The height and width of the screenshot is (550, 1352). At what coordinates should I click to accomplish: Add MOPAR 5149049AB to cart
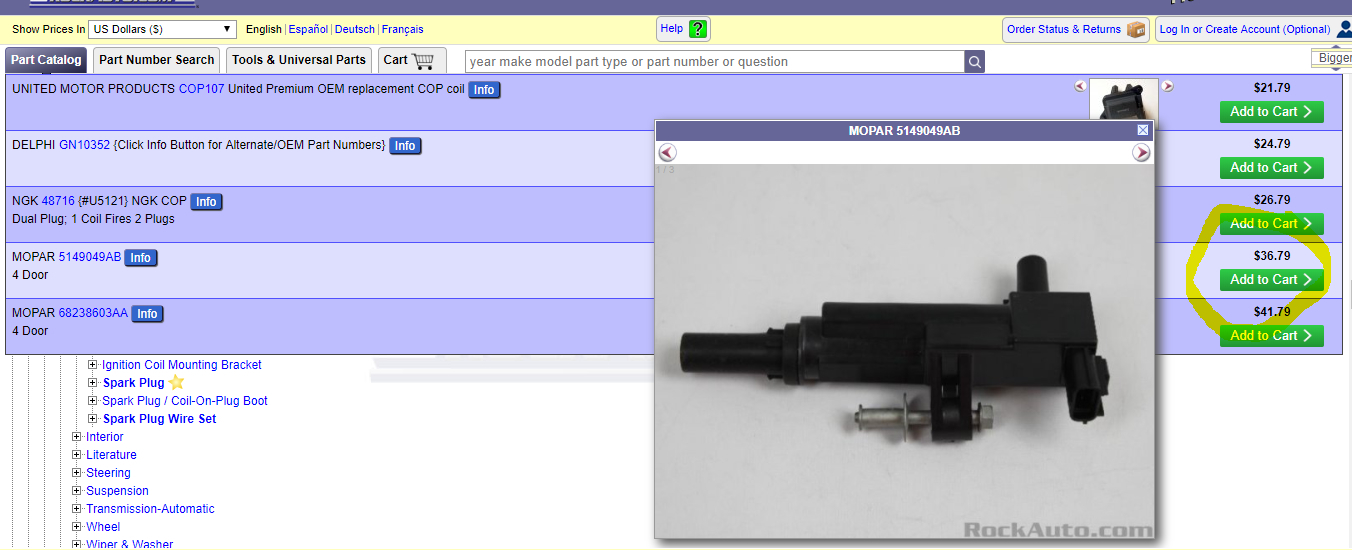pos(1271,280)
